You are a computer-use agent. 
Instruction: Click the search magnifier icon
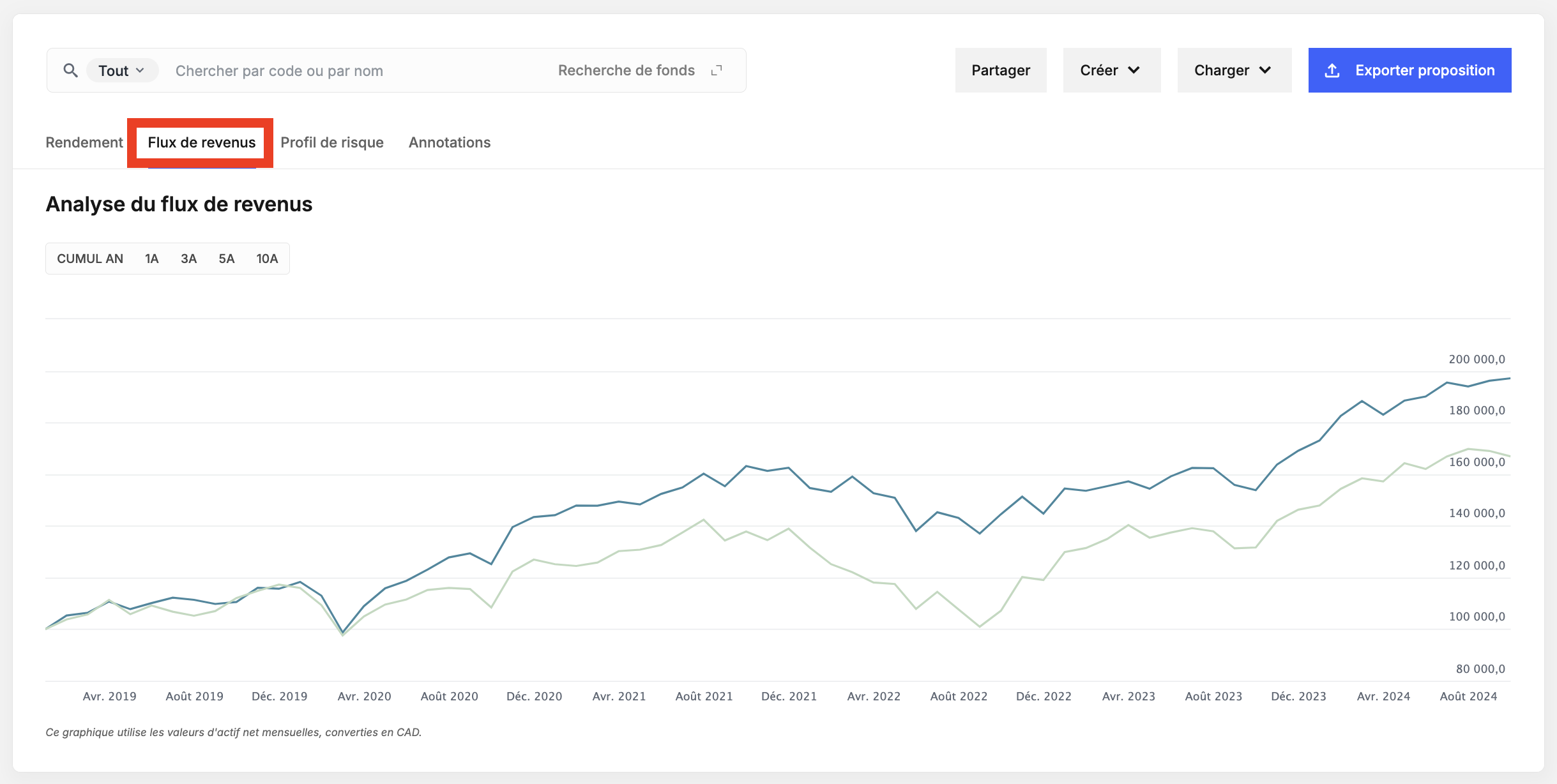coord(70,70)
